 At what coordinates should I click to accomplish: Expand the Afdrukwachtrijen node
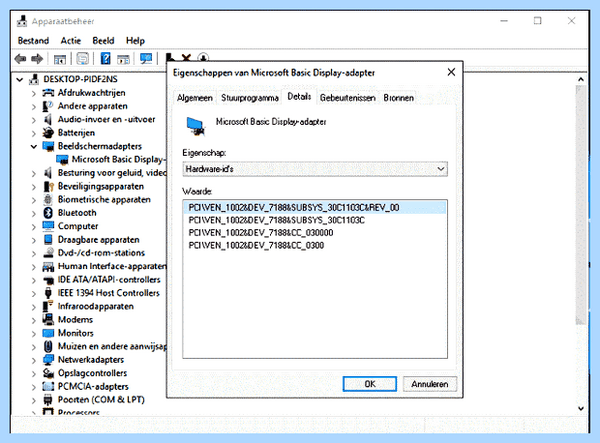(x=34, y=93)
